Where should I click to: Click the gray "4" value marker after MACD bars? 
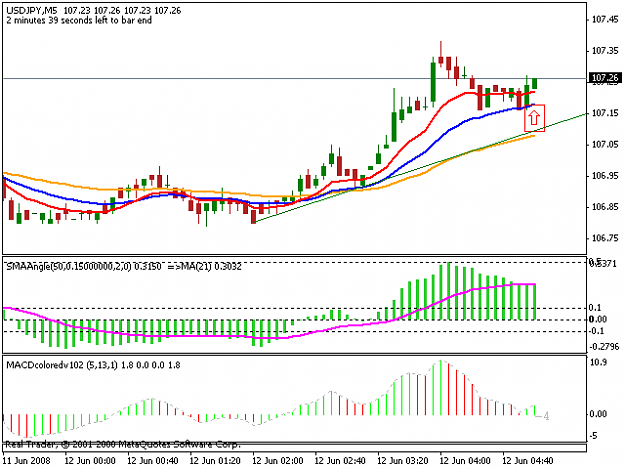coord(546,416)
